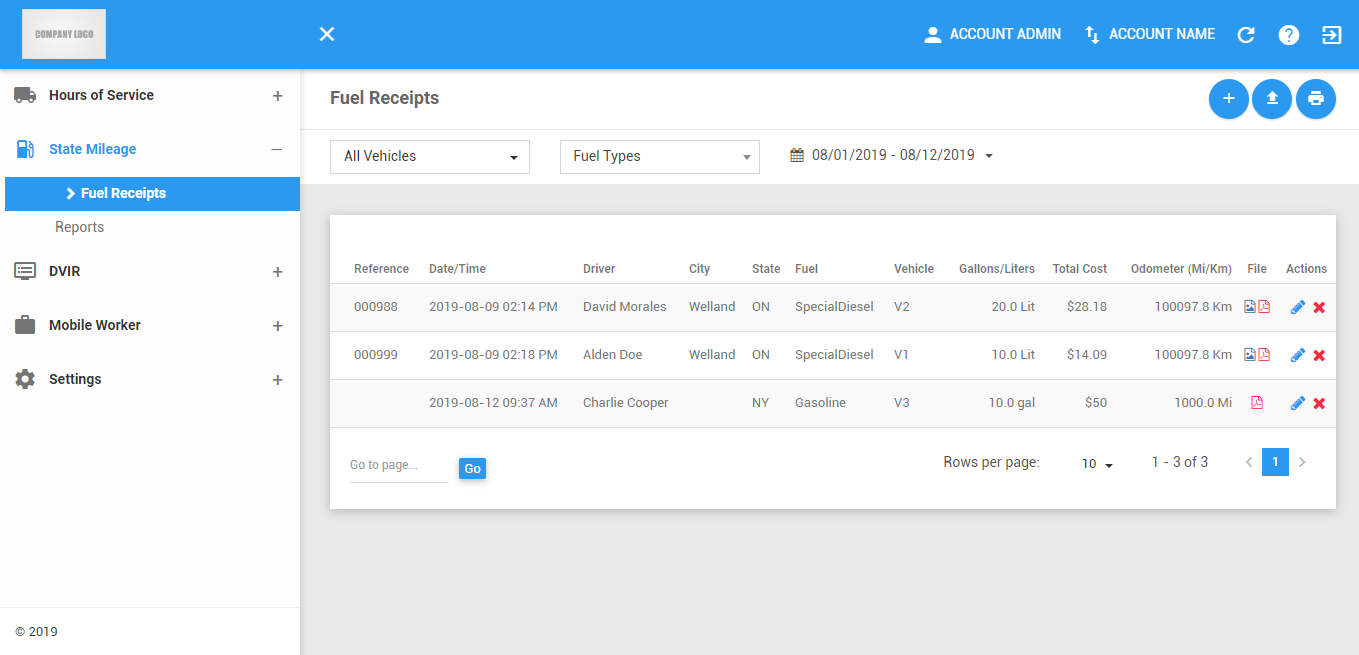This screenshot has width=1359, height=655.
Task: Click the Total Cost column header
Action: tap(1079, 269)
